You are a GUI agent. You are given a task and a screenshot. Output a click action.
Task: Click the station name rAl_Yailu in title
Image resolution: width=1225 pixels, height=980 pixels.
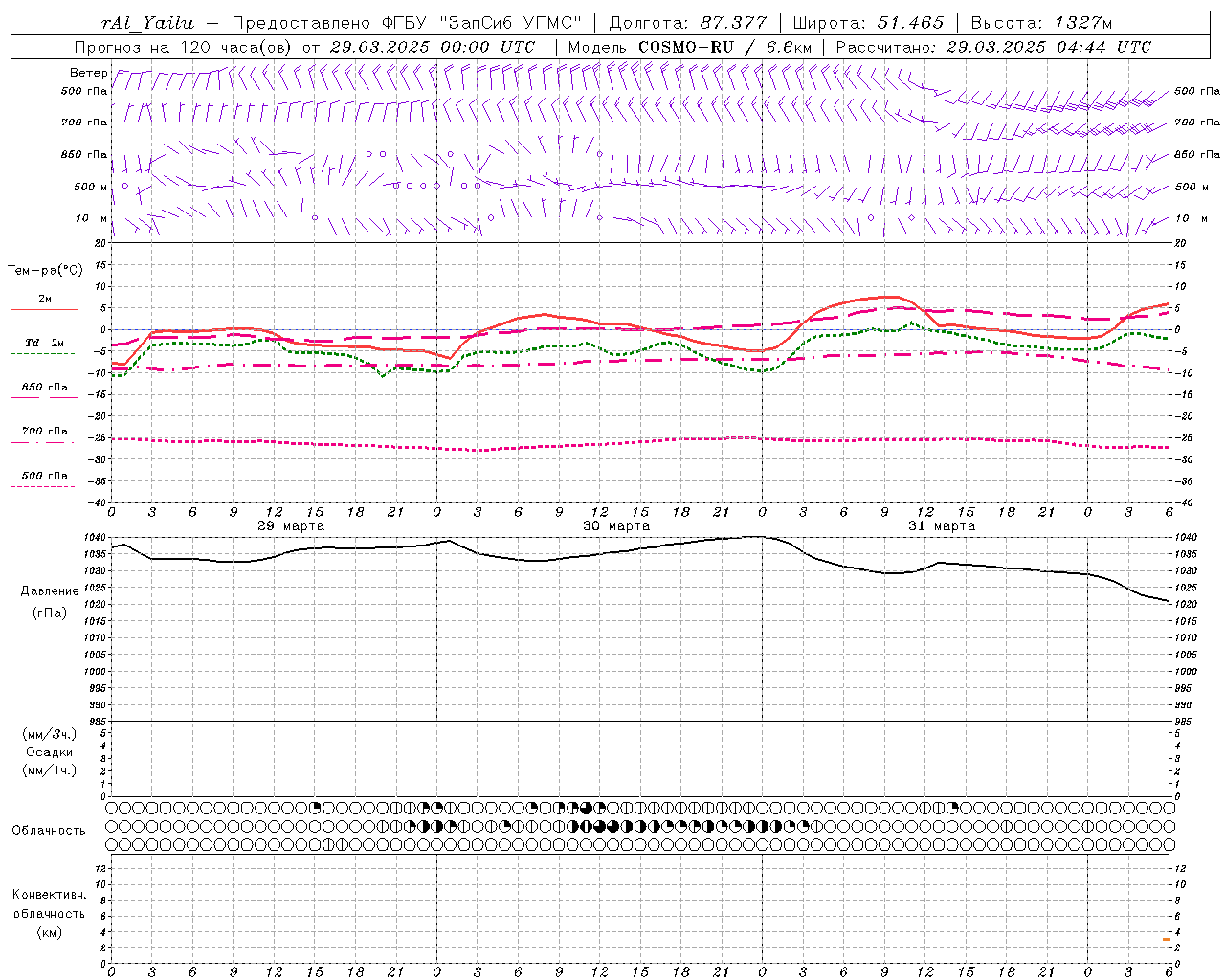click(x=147, y=23)
